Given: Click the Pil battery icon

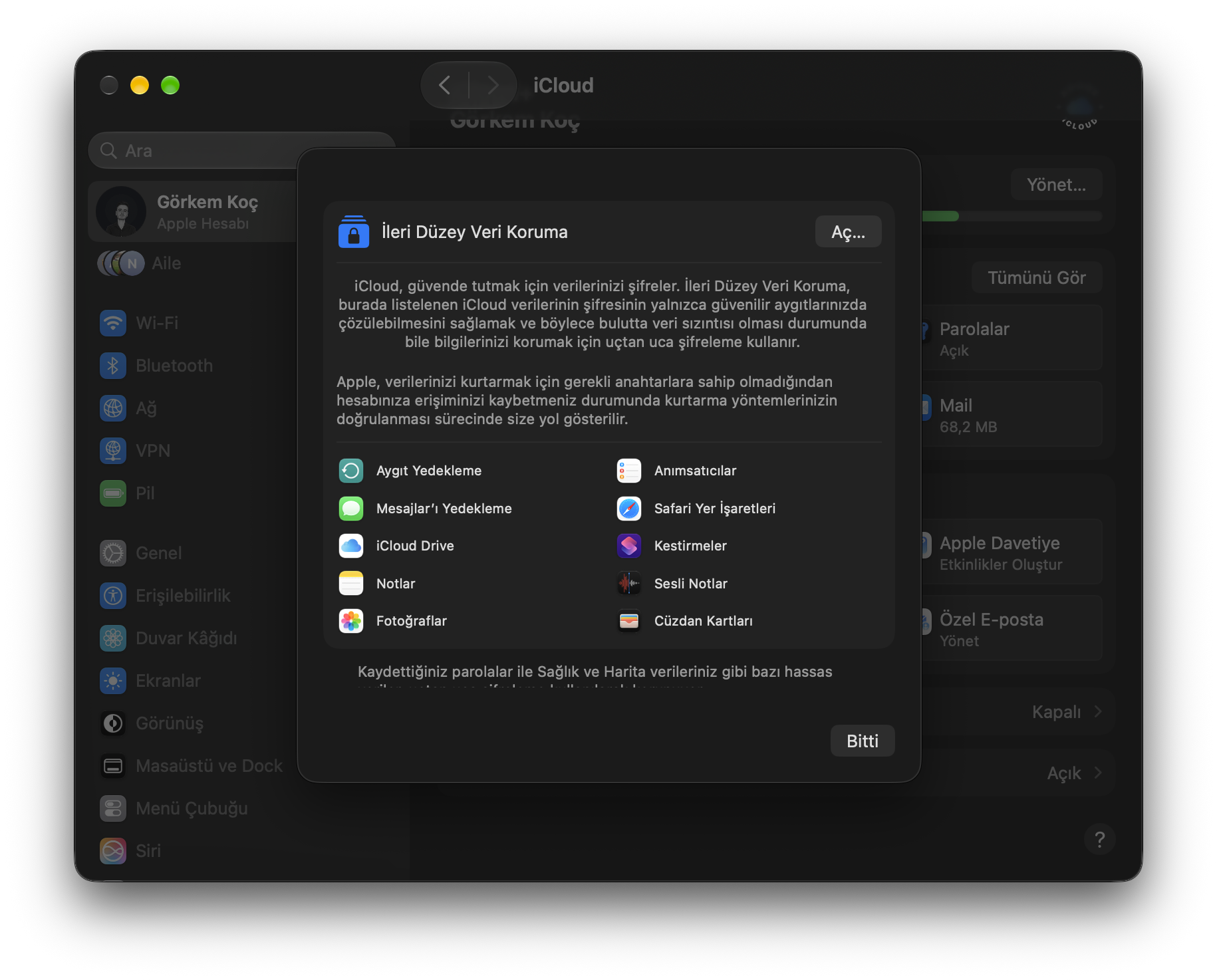Looking at the screenshot, I should 113,493.
